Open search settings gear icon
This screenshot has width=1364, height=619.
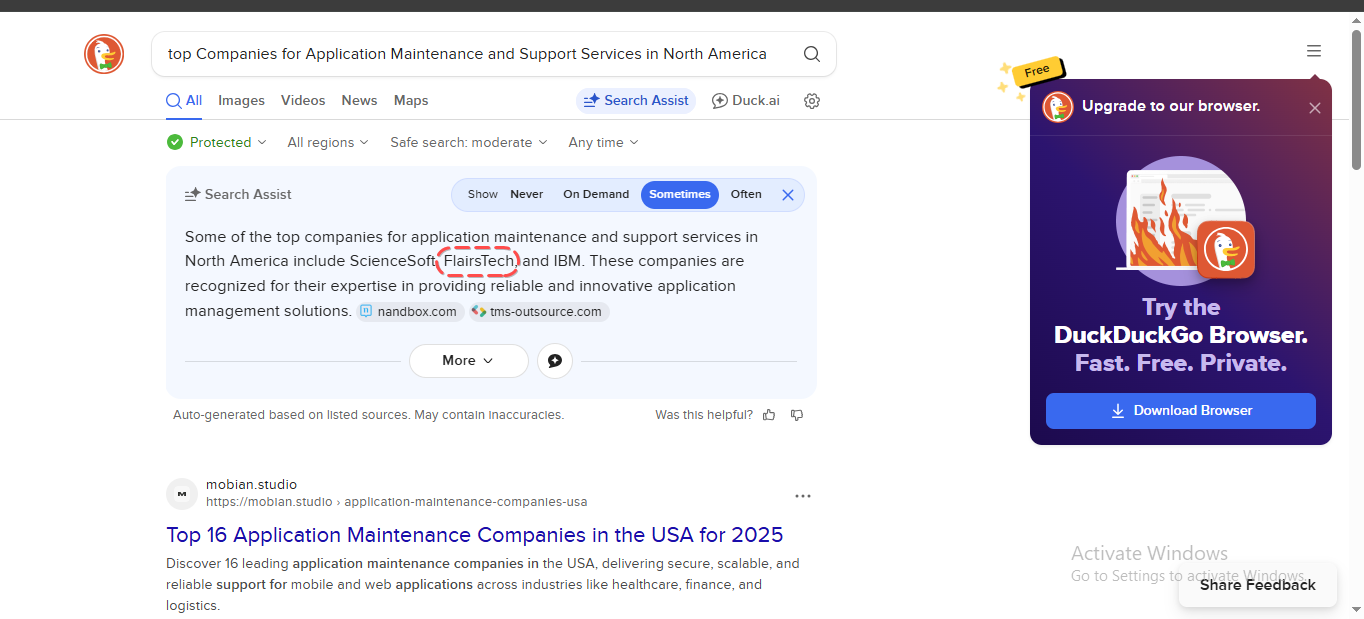[x=812, y=101]
